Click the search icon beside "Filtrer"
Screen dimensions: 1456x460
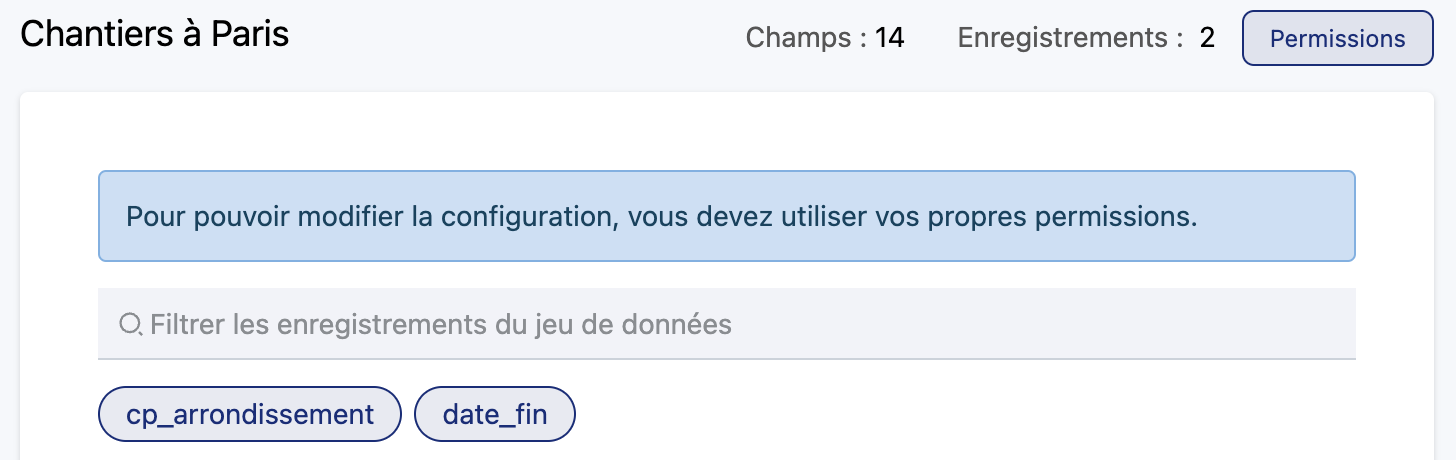[131, 324]
